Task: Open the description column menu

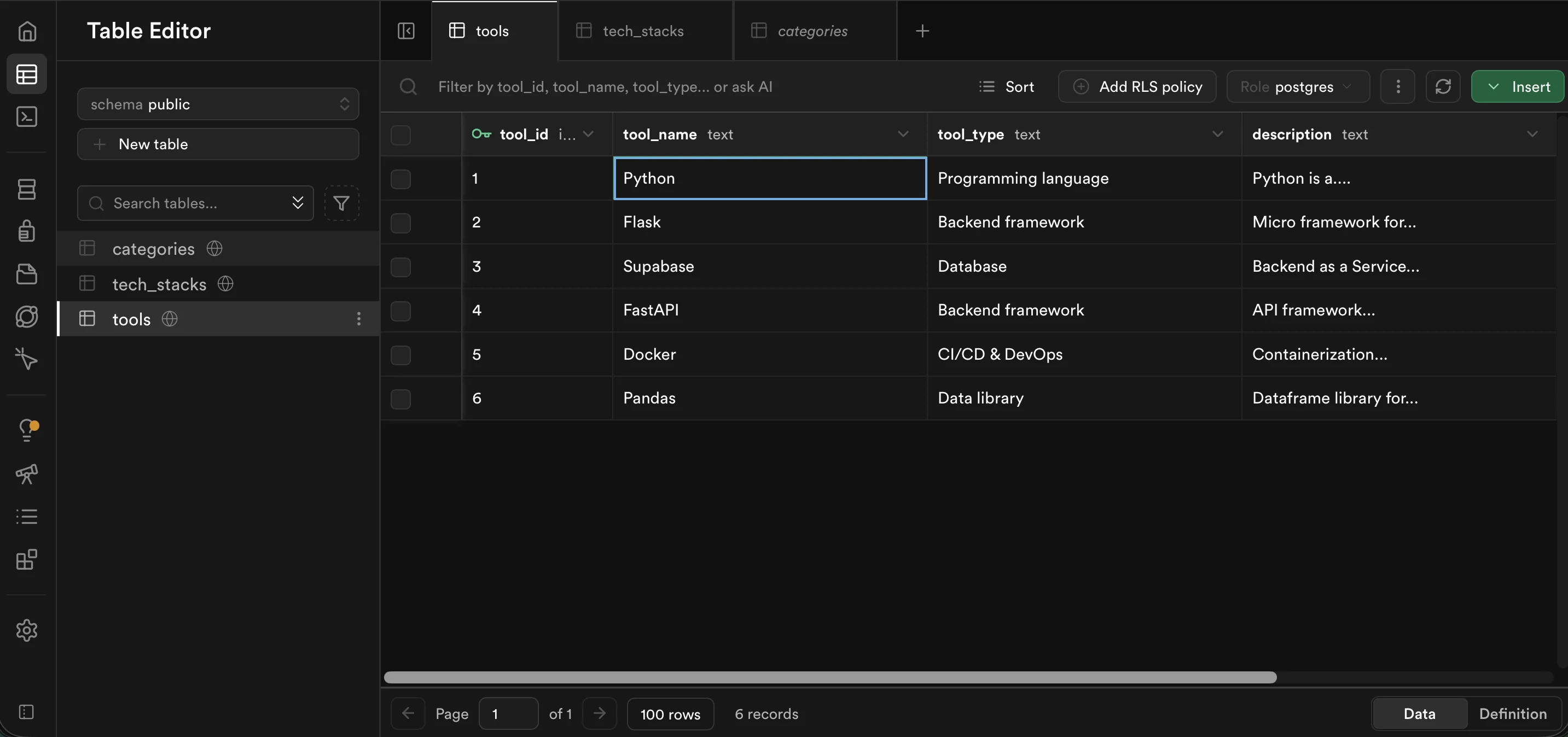Action: pyautogui.click(x=1532, y=134)
